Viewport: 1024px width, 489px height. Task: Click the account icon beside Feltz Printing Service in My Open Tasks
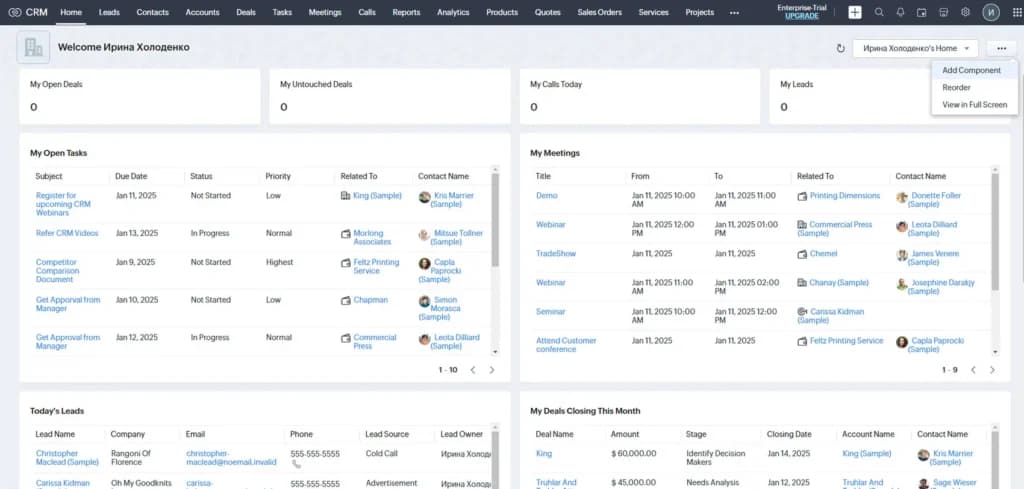345,262
